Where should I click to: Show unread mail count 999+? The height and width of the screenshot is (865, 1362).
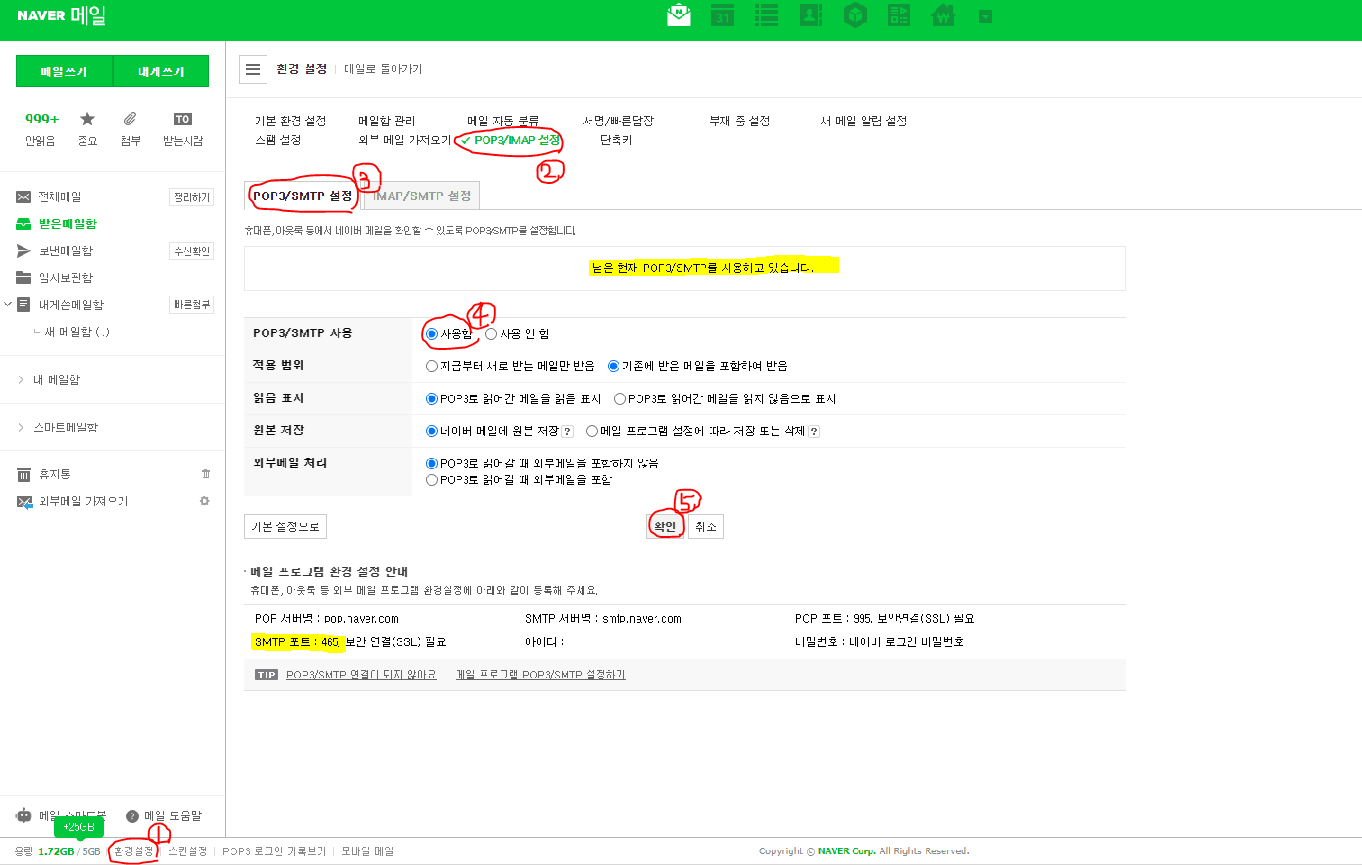41,119
